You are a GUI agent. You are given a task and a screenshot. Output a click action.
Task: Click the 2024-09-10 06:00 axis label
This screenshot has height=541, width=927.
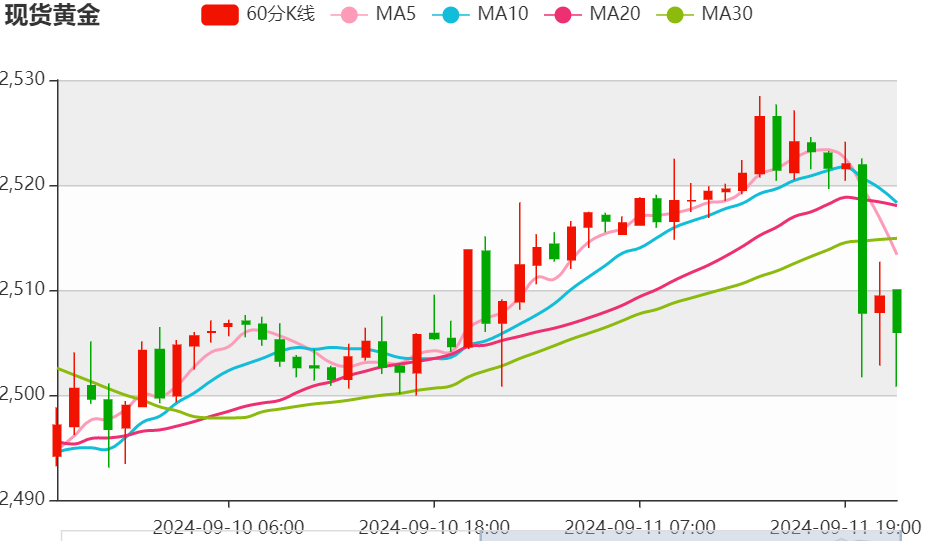pyautogui.click(x=229, y=527)
